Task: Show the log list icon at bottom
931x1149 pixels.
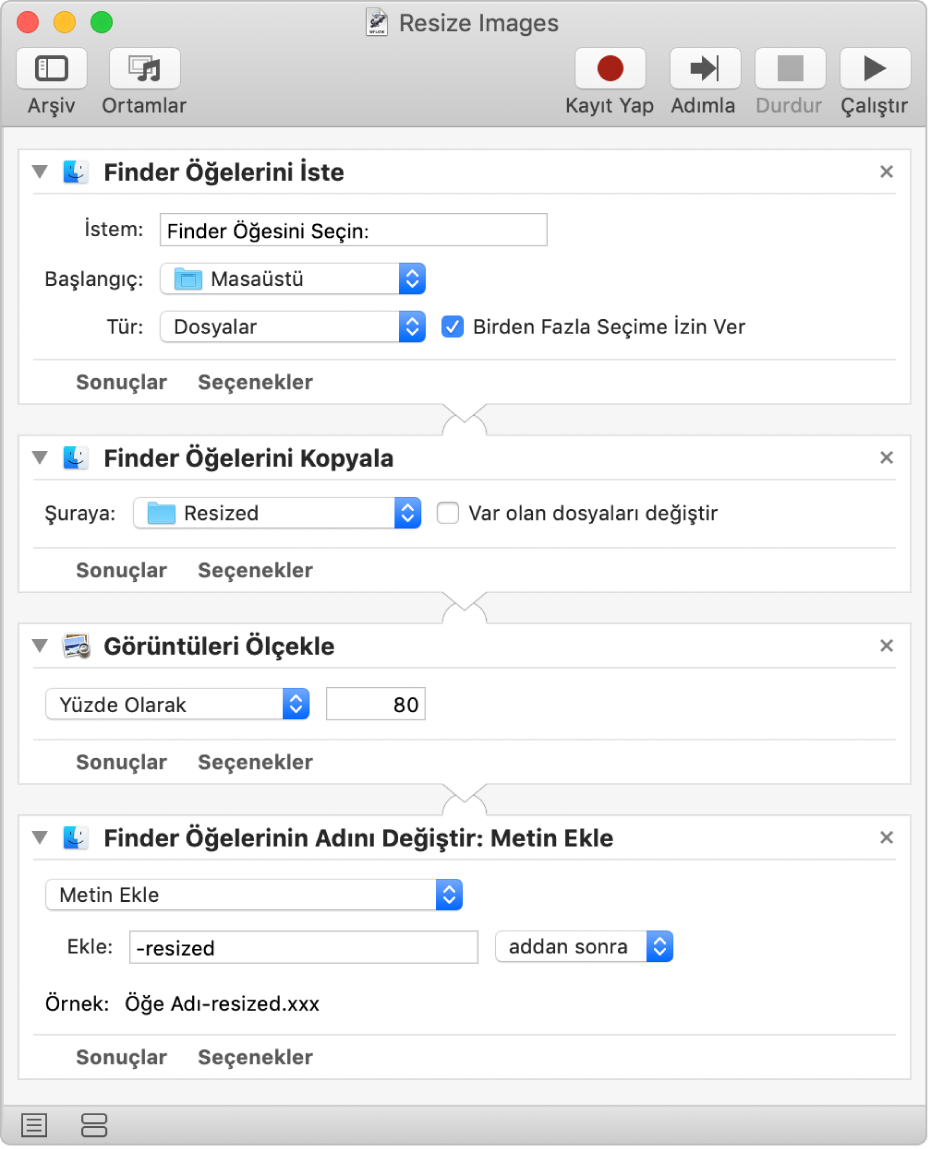Action: [34, 1125]
